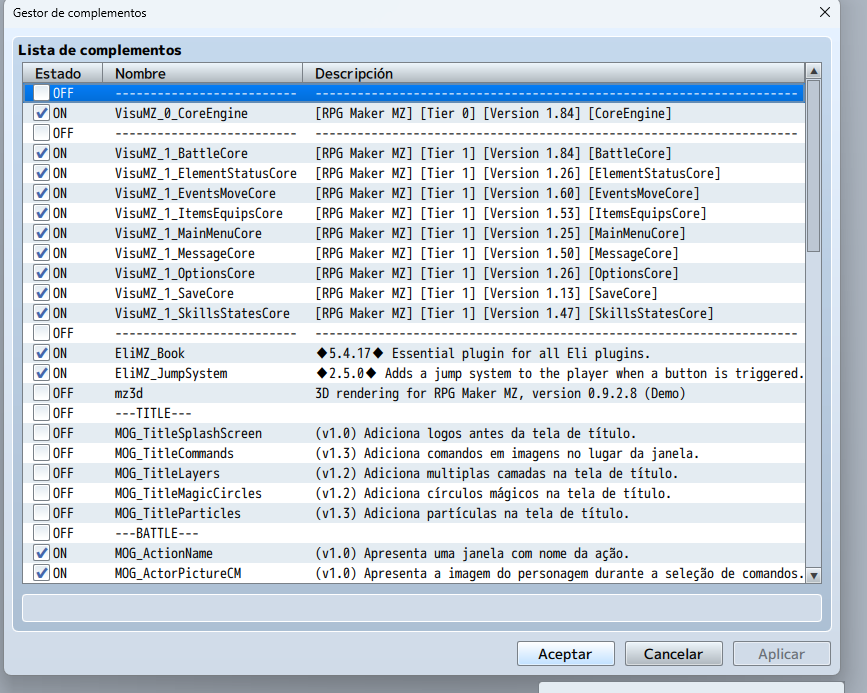Click the '3D rendering for RPG Maker MZ' description
The image size is (867, 693).
pyautogui.click(x=500, y=393)
